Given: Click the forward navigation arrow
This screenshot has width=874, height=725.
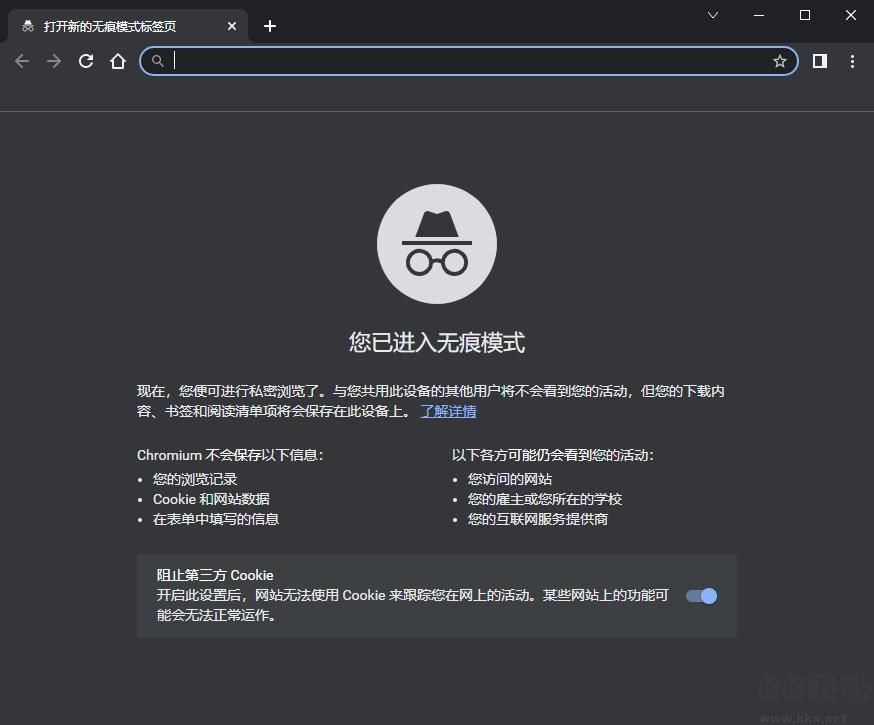Looking at the screenshot, I should coord(54,61).
